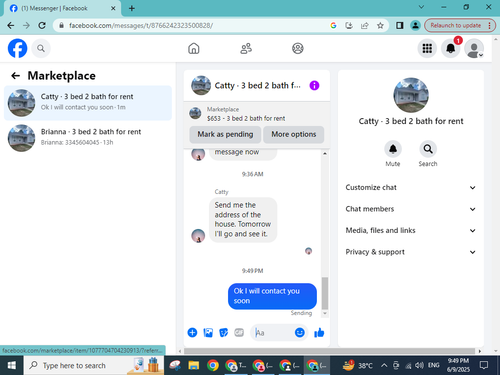
Task: Open the Windows Start menu
Action: click(12, 366)
